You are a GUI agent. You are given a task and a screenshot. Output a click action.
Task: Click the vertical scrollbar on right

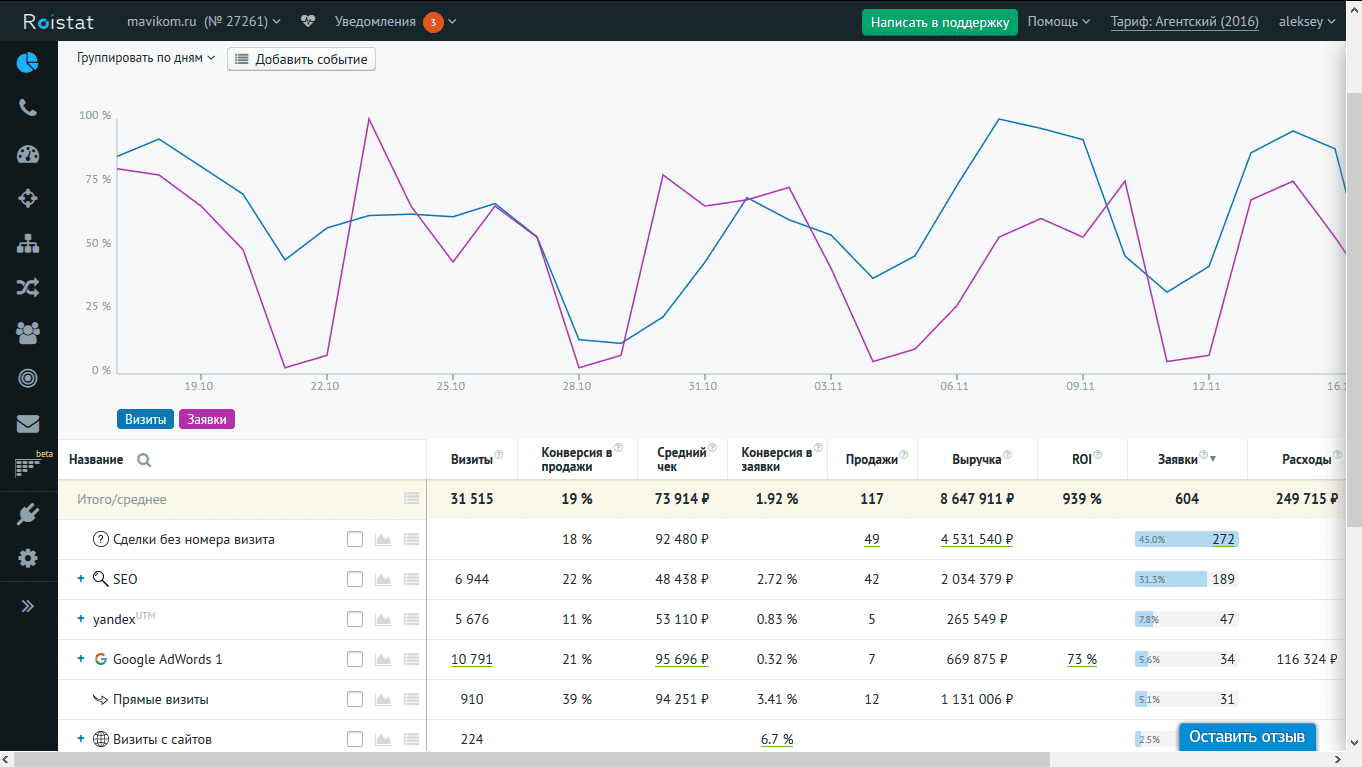point(1354,308)
